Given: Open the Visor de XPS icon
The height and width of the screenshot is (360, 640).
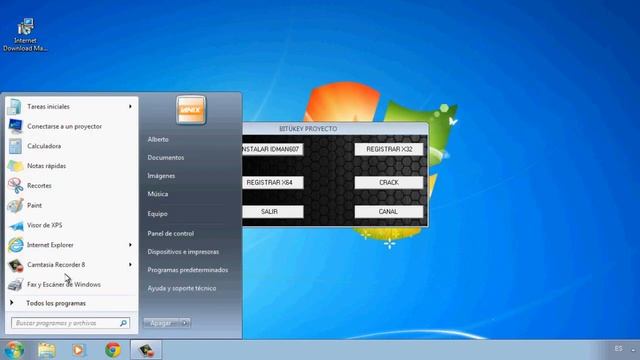Looking at the screenshot, I should click(16, 225).
